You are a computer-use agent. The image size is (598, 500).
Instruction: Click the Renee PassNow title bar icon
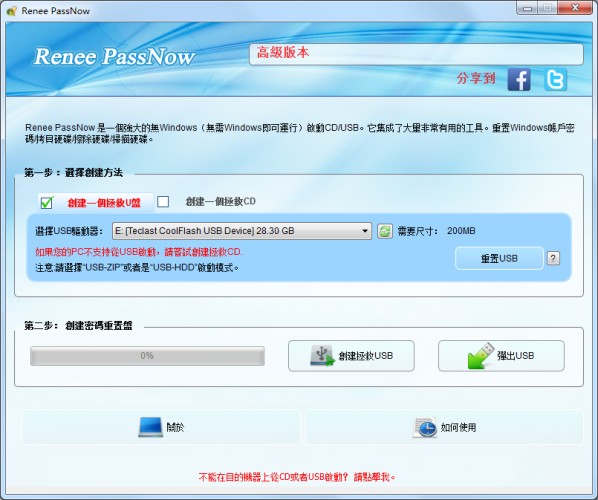pos(12,11)
